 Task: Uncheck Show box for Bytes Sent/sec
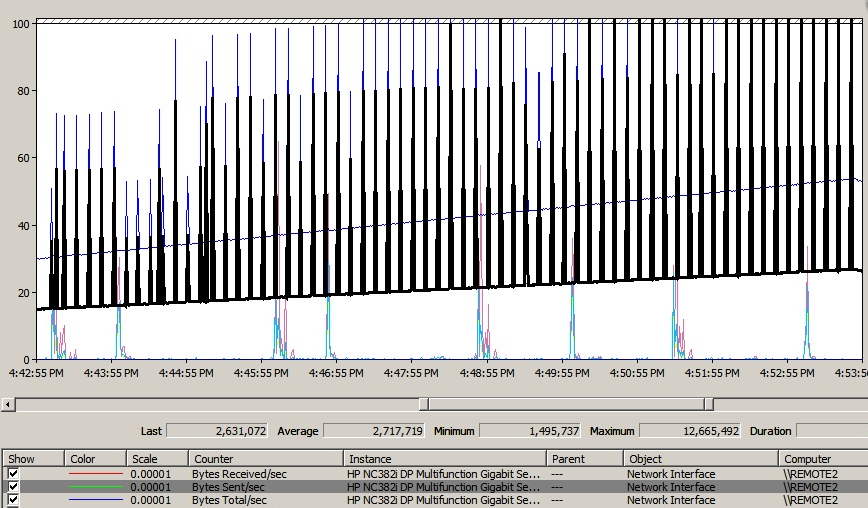click(14, 487)
